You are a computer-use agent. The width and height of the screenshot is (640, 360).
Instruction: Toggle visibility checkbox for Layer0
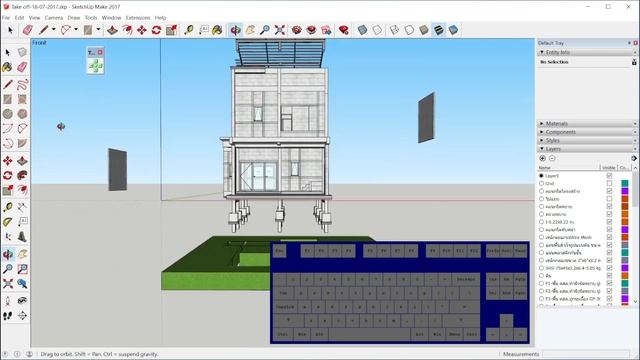coord(609,176)
